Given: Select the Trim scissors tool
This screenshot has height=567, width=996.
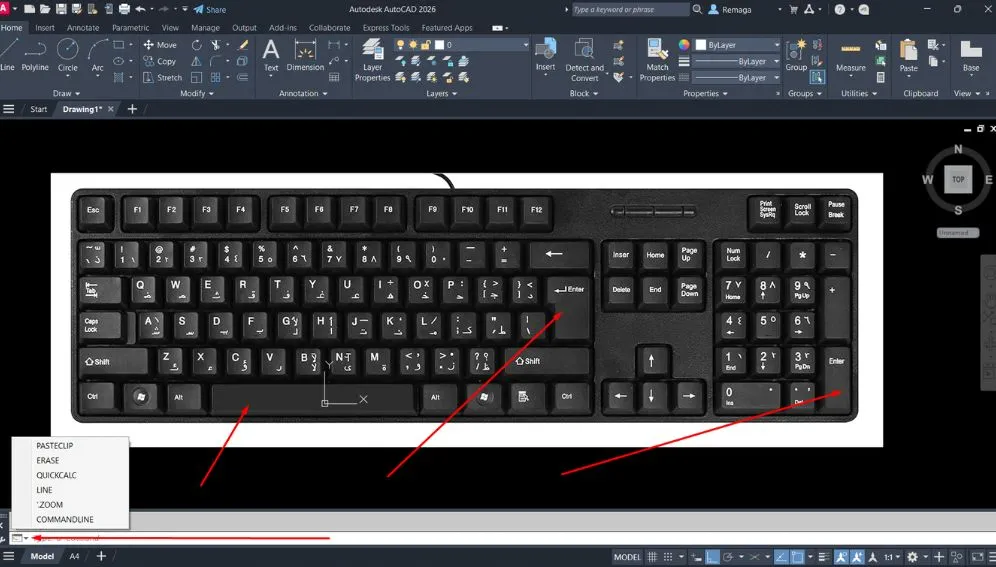Looking at the screenshot, I should pyautogui.click(x=216, y=45).
